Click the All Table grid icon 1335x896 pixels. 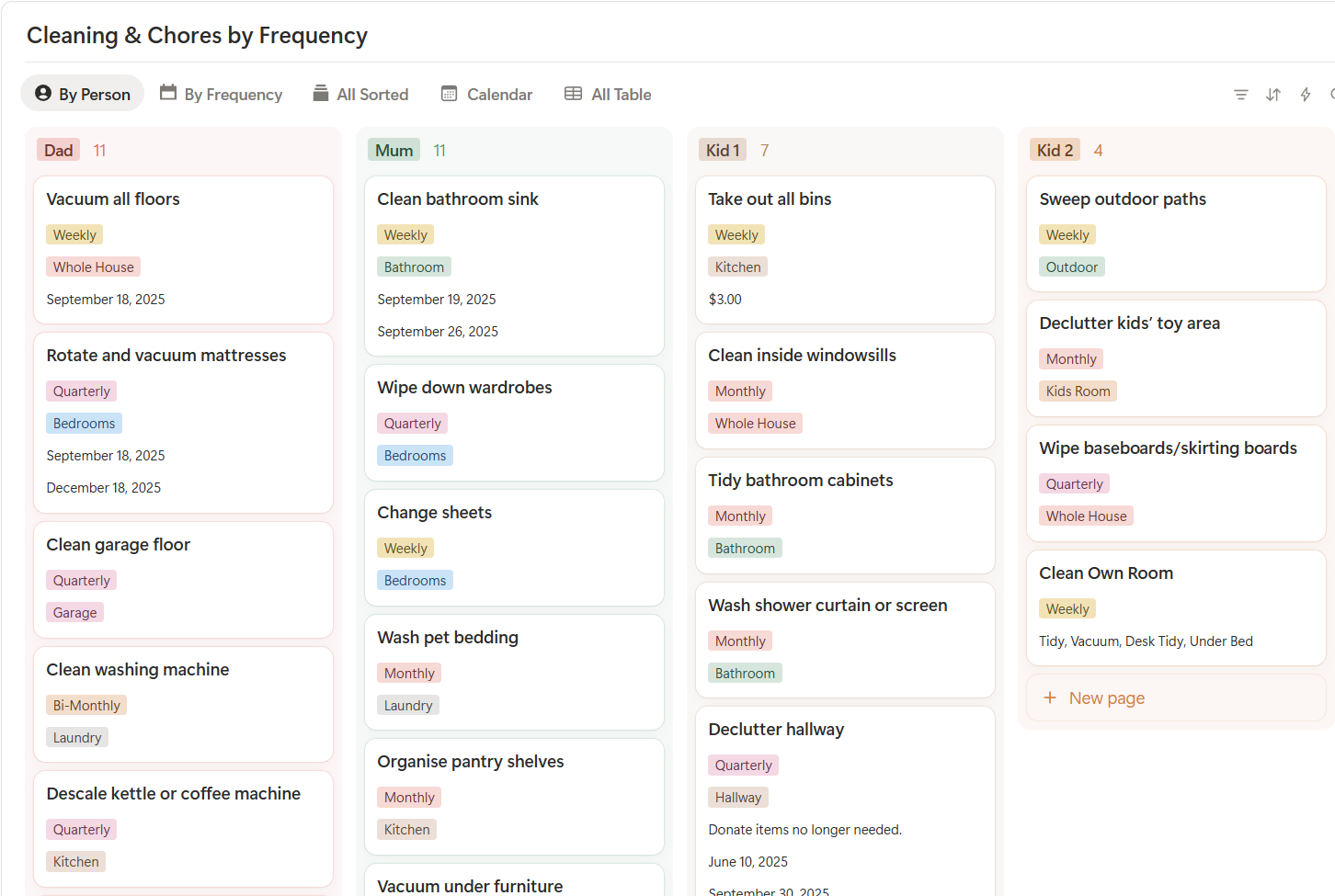click(x=573, y=94)
